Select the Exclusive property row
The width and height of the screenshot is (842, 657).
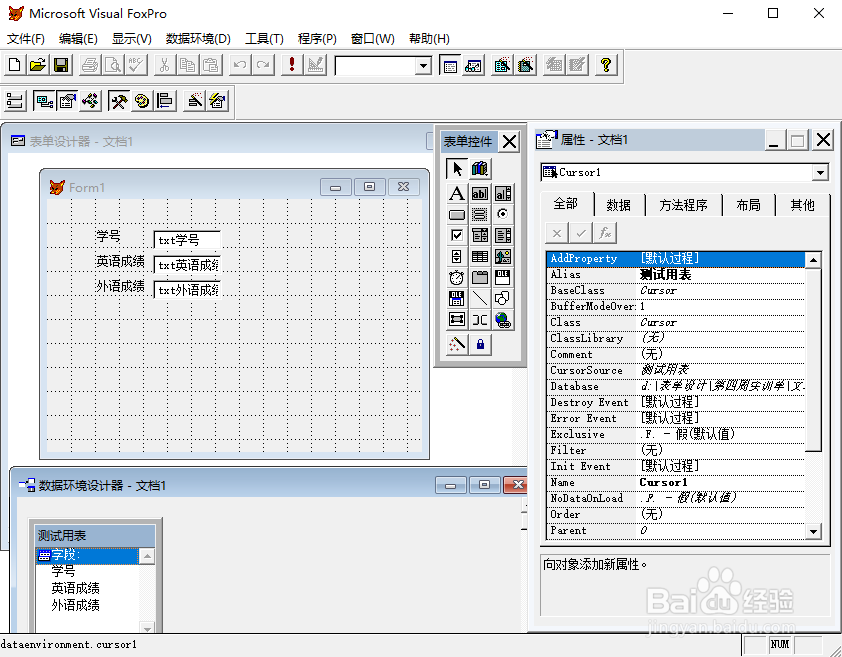pyautogui.click(x=676, y=435)
